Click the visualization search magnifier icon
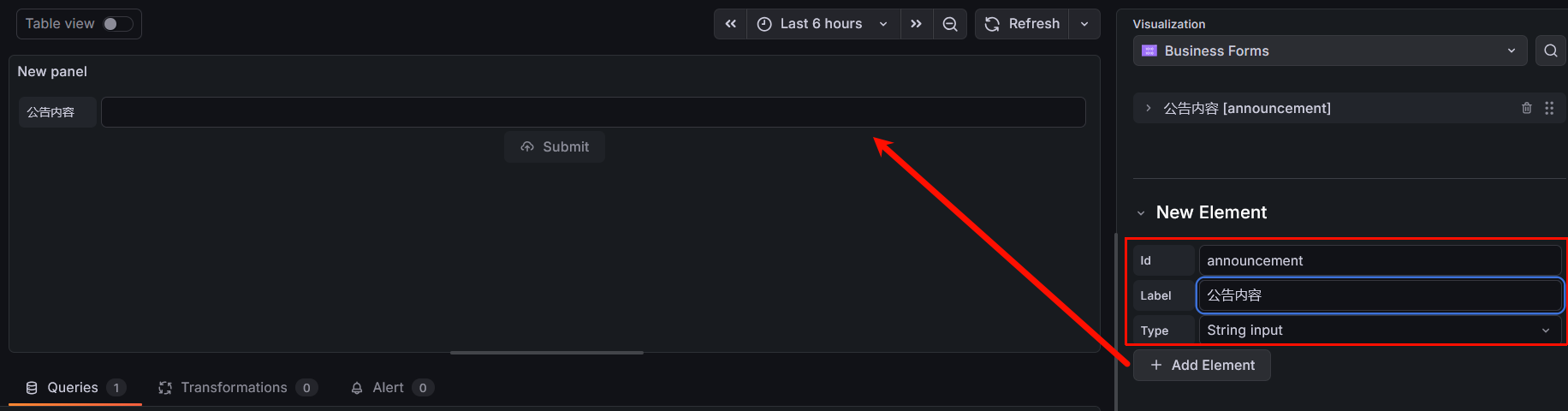 (1550, 51)
